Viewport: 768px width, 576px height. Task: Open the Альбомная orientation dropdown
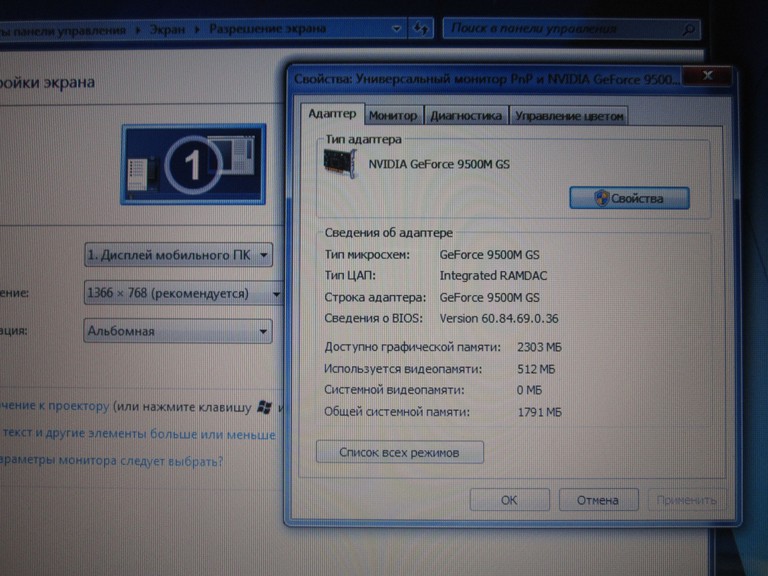[178, 331]
